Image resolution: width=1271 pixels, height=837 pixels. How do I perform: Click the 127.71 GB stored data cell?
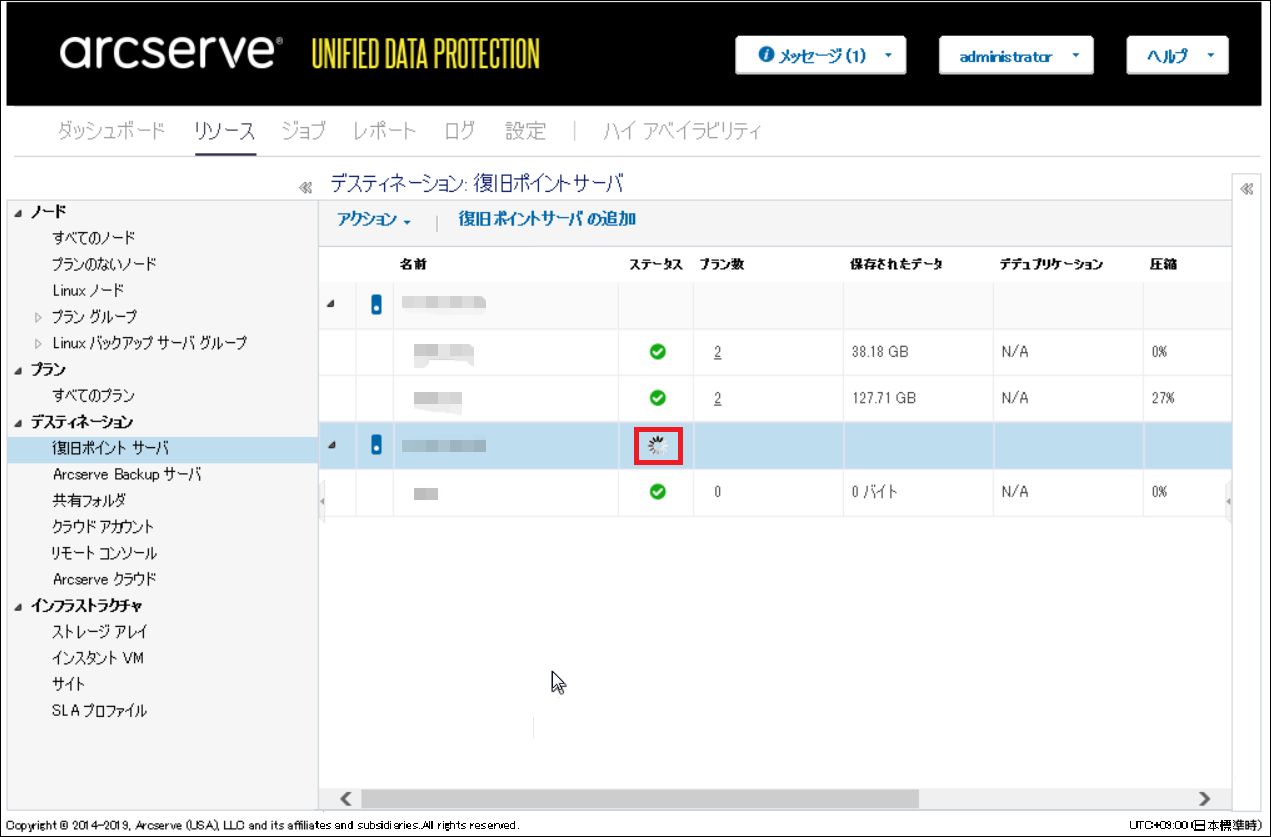pos(884,398)
